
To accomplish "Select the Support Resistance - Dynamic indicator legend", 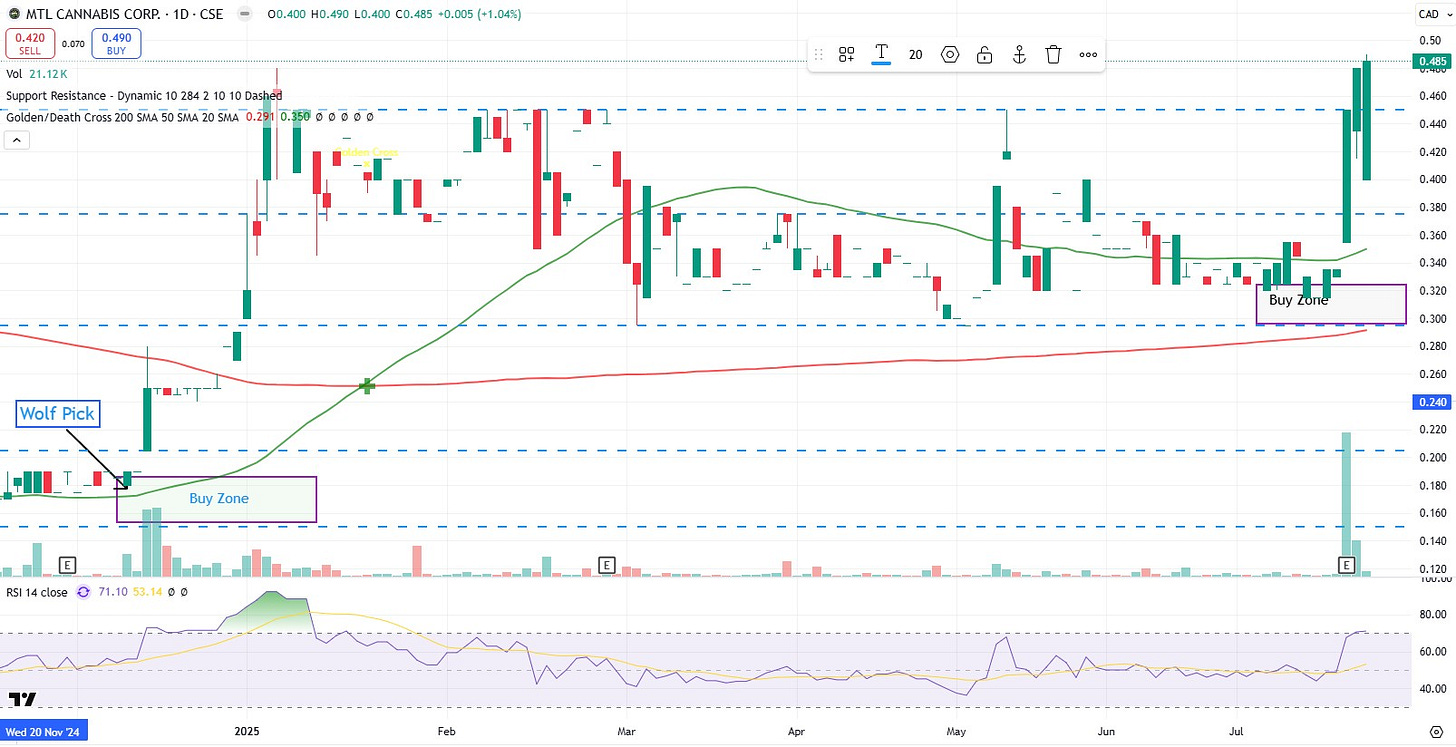I will [x=144, y=95].
